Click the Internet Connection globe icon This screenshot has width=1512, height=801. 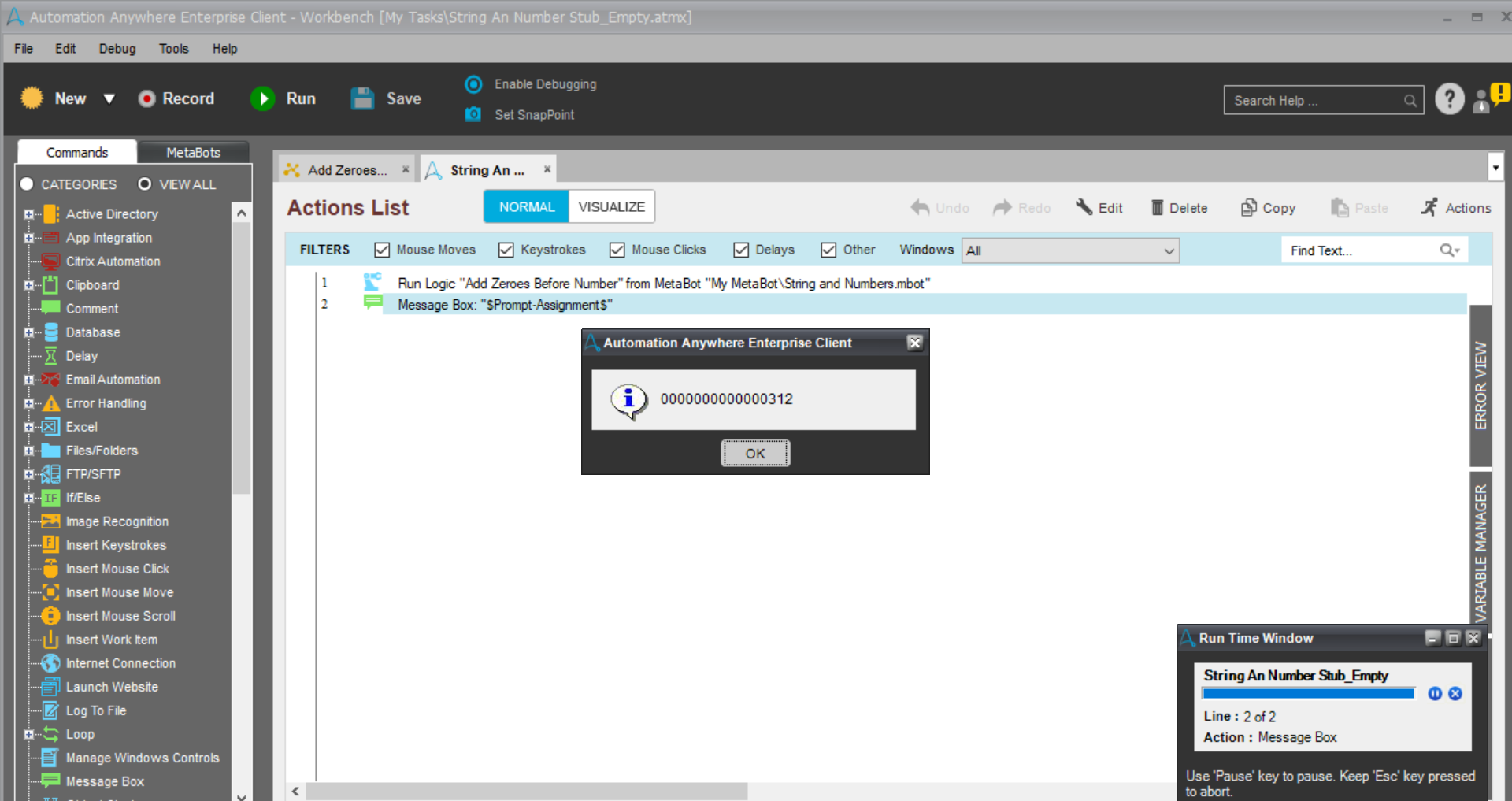(x=50, y=663)
